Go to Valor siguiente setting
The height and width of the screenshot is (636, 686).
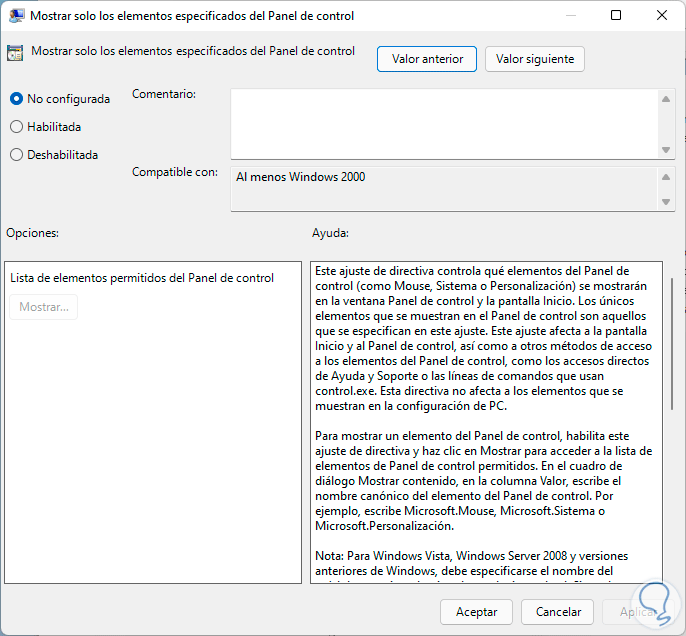tap(535, 59)
